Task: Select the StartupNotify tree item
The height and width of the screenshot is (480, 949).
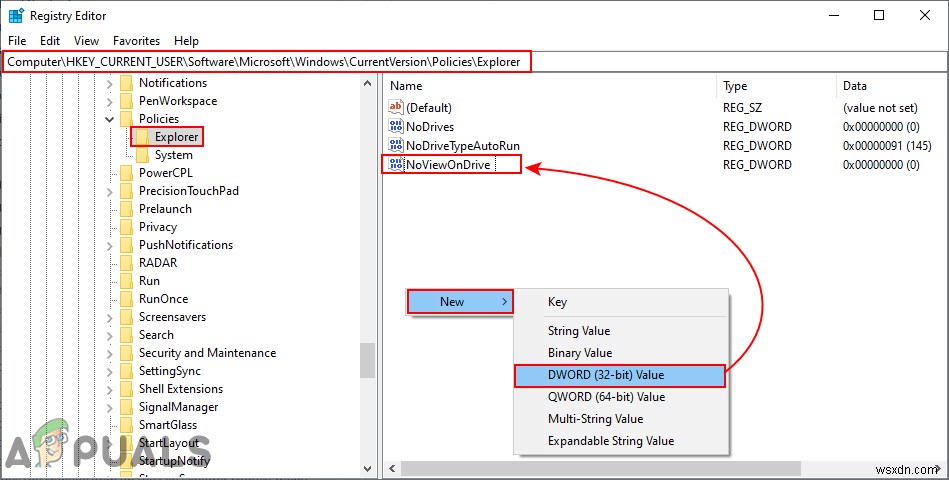Action: tap(174, 461)
